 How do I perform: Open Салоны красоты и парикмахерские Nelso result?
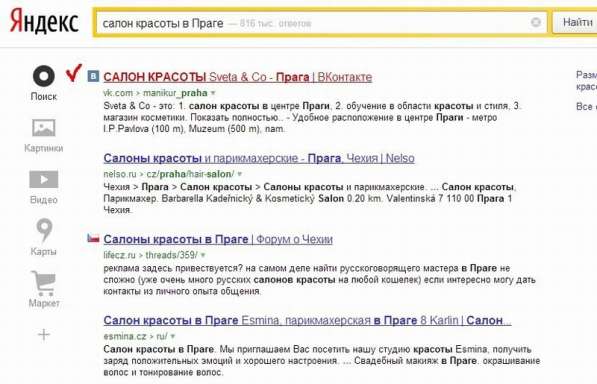259,158
